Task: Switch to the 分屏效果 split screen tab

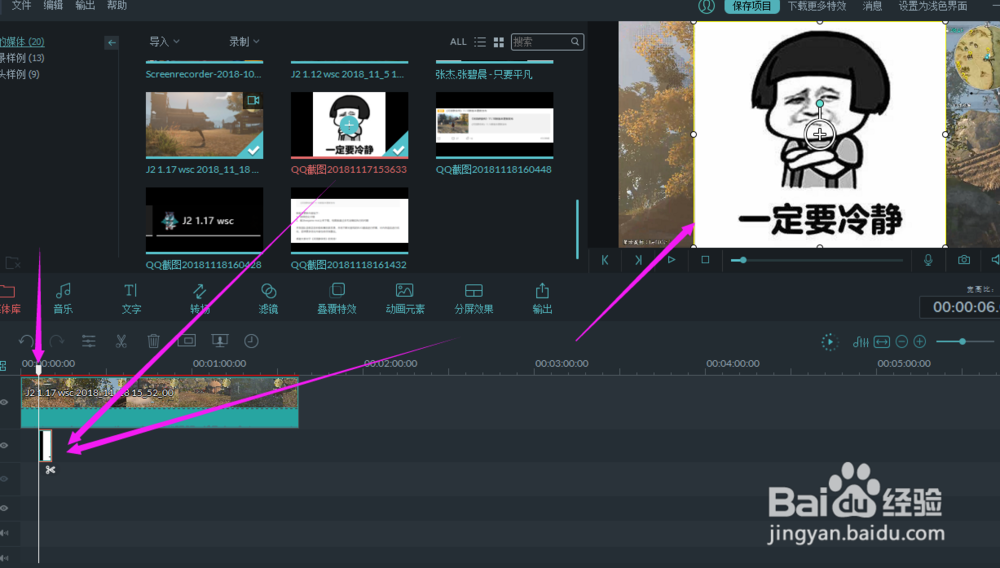Action: click(474, 298)
